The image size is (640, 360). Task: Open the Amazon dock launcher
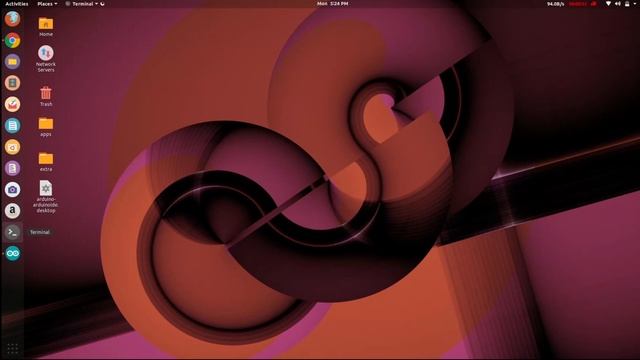13,211
